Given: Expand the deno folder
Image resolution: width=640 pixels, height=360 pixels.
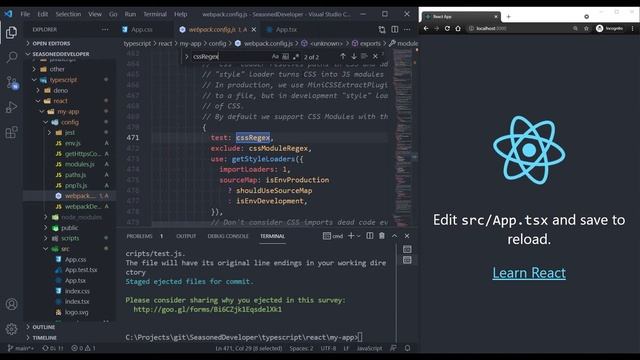Looking at the screenshot, I should (60, 90).
